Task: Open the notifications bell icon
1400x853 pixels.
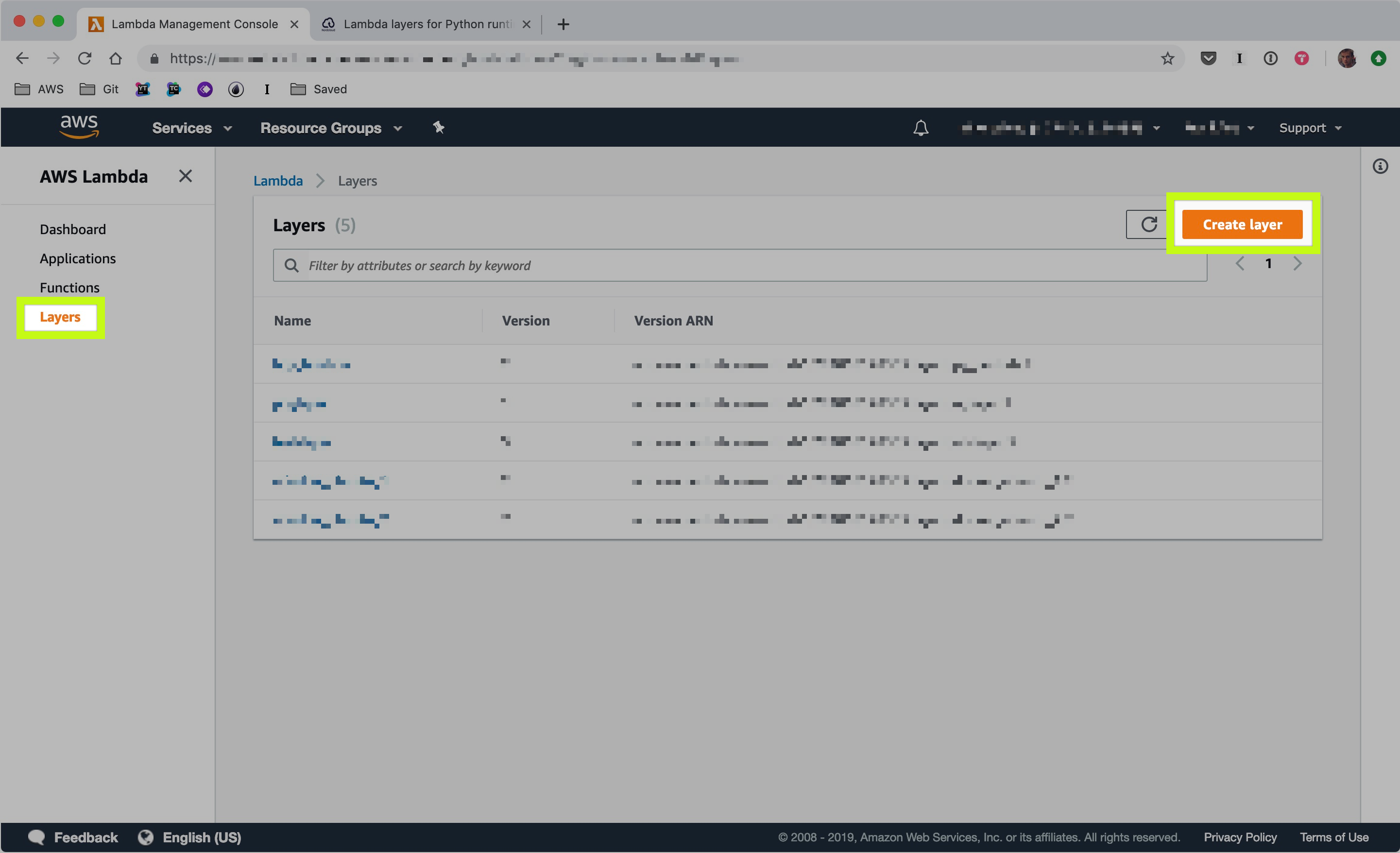Action: (921, 128)
